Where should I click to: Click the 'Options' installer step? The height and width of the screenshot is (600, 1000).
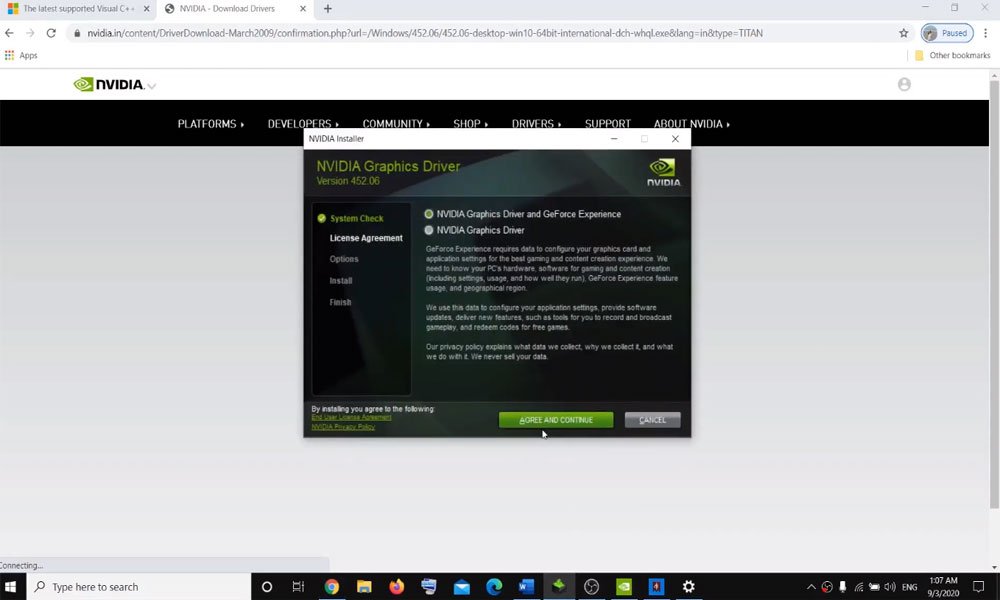(x=344, y=259)
